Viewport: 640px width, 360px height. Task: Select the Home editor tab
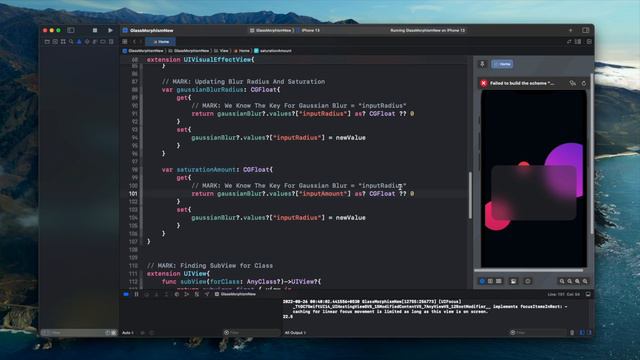click(x=161, y=42)
